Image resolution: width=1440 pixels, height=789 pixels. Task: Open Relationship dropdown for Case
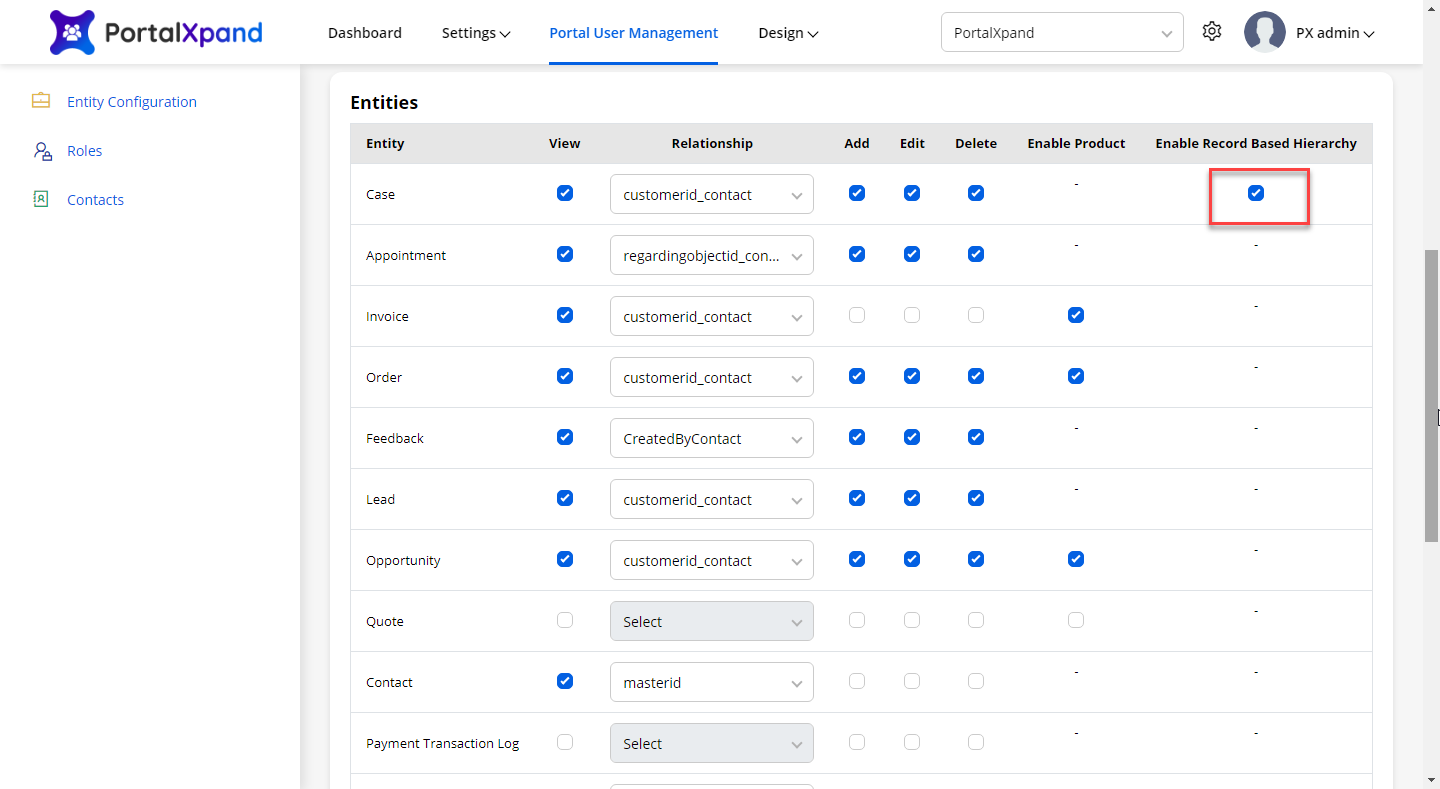coord(711,194)
